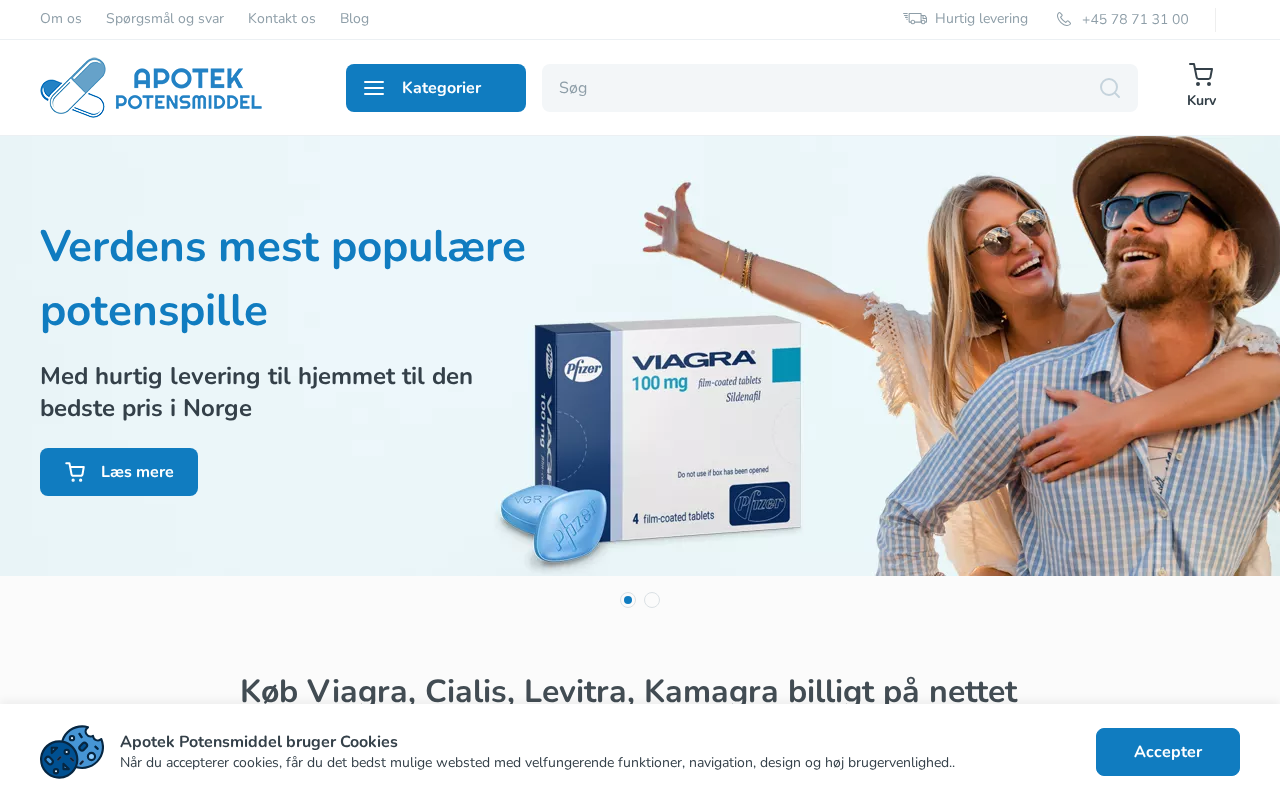
Task: Click the hamburger menu icon in Kategorier
Action: point(374,88)
